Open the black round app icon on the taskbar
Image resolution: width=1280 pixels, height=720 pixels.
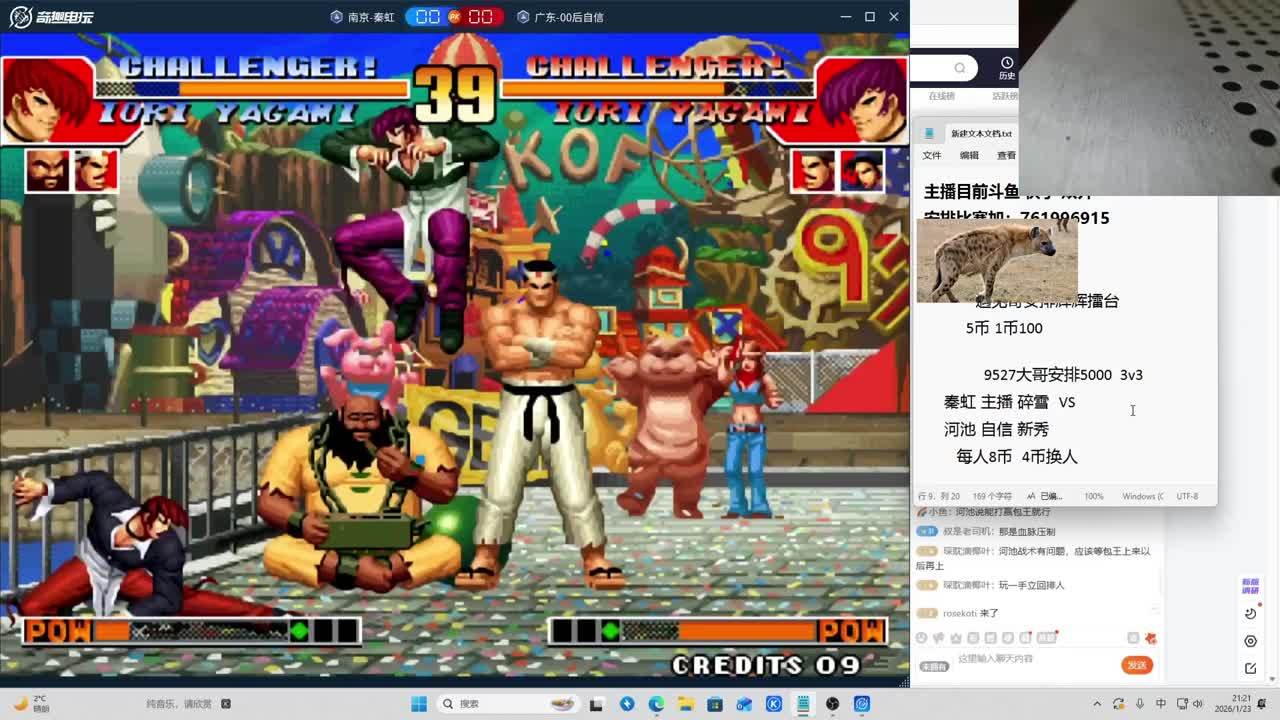(832, 704)
